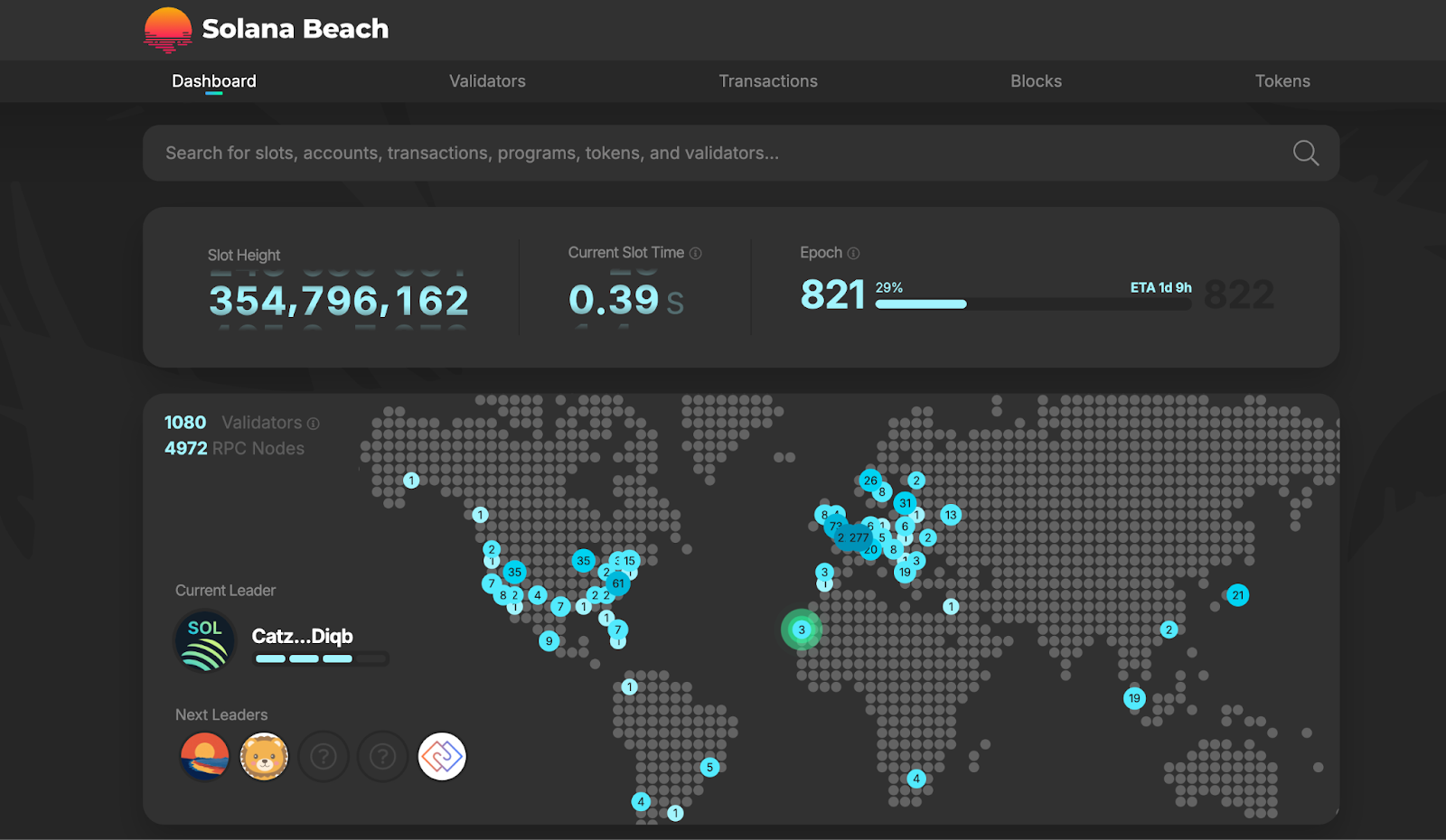Image resolution: width=1446 pixels, height=840 pixels.
Task: Switch to the Blocks tab
Action: tap(1036, 80)
